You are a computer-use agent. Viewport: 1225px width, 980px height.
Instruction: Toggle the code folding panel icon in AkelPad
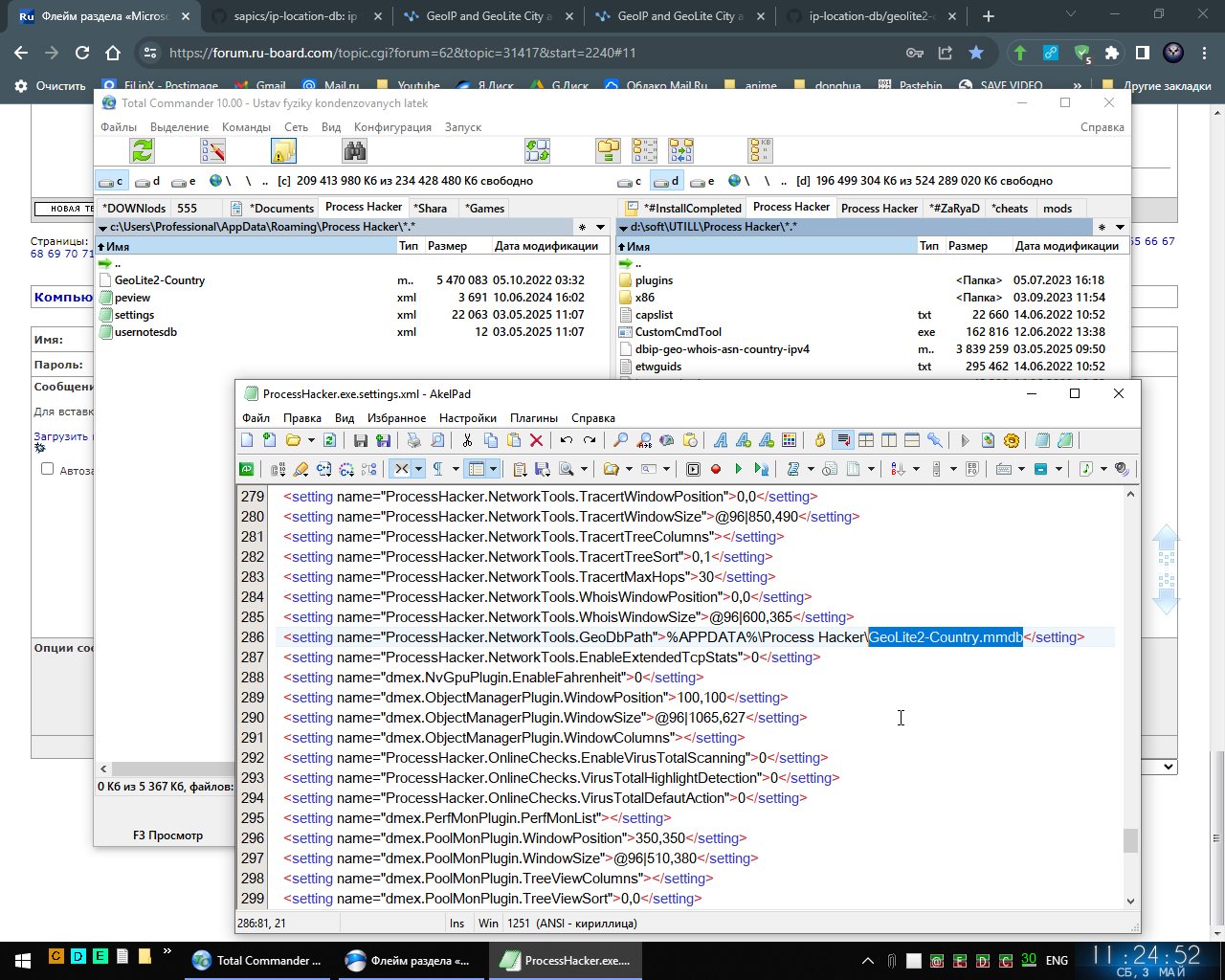tap(401, 469)
